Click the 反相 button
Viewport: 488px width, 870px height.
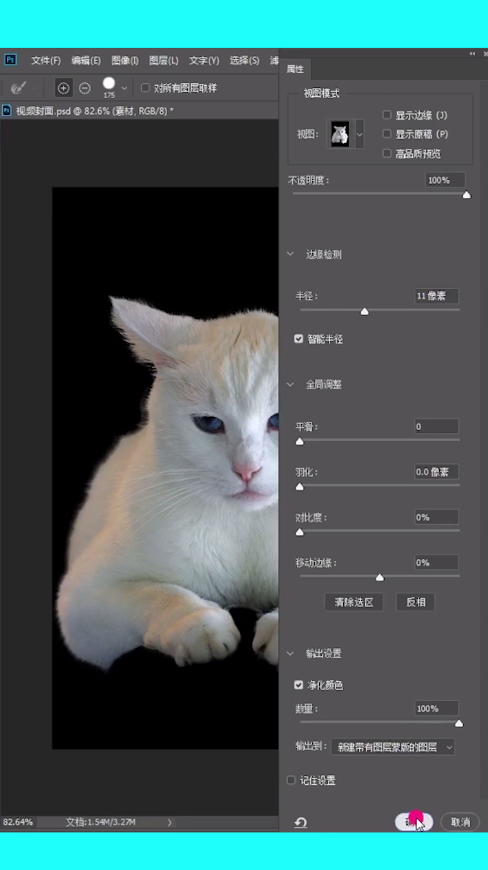pos(415,602)
